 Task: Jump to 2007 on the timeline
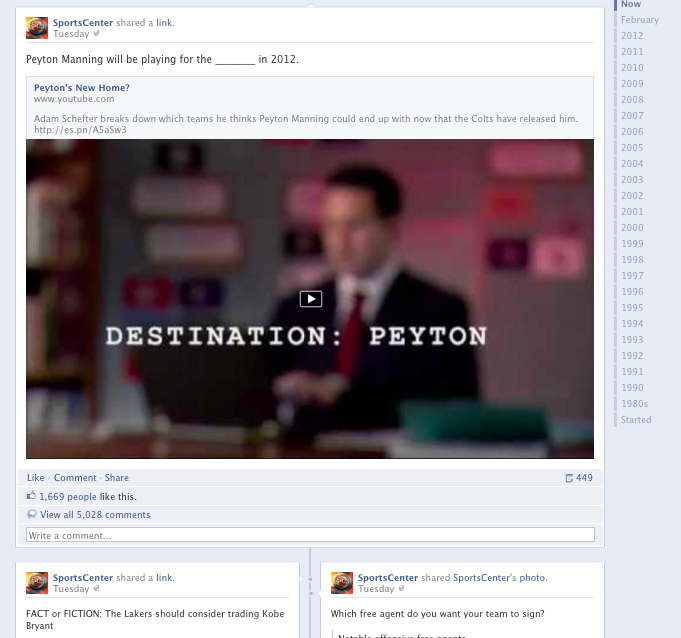pos(632,116)
